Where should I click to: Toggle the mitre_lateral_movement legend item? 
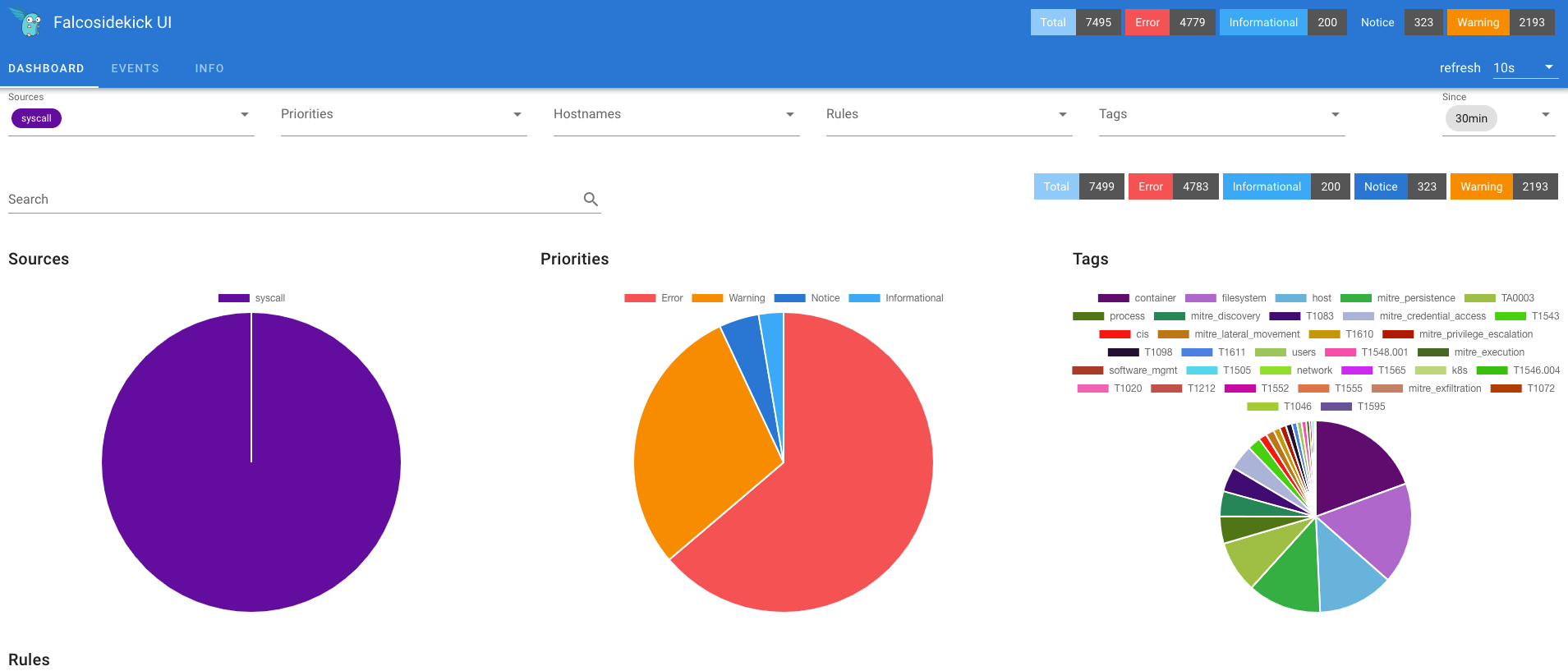pyautogui.click(x=1229, y=334)
